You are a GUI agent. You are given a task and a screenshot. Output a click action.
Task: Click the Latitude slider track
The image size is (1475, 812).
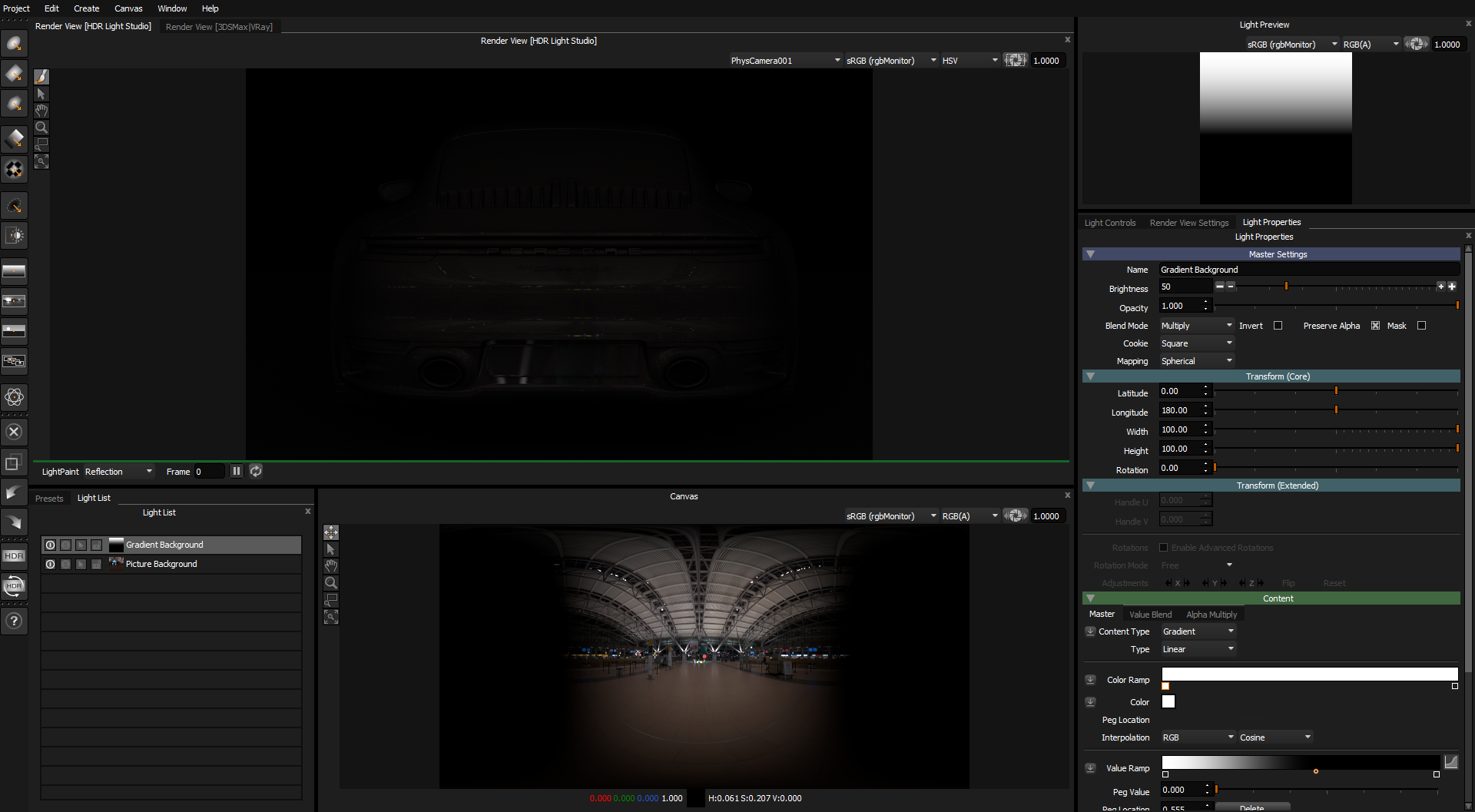[x=1336, y=392]
